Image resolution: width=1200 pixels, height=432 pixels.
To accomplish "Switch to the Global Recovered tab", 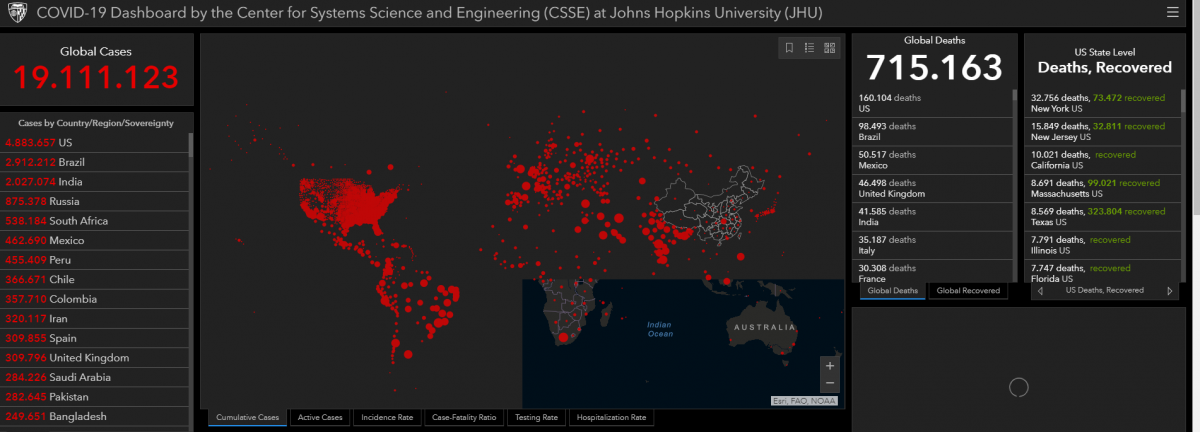I will click(x=967, y=291).
